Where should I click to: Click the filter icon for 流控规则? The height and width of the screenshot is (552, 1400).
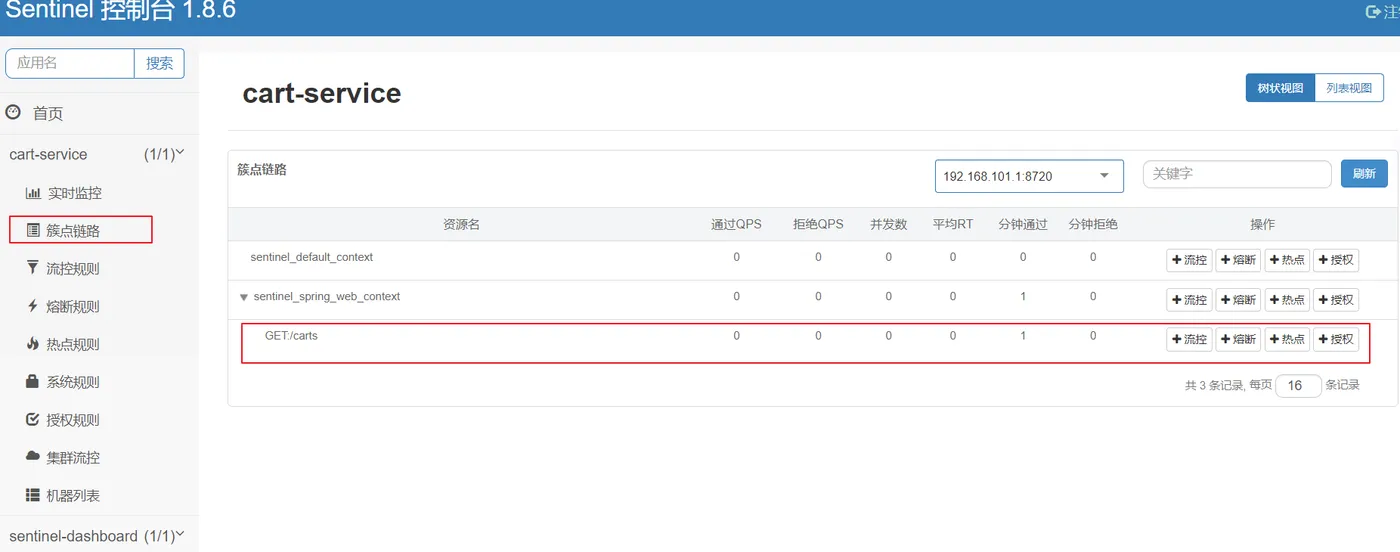coord(33,268)
